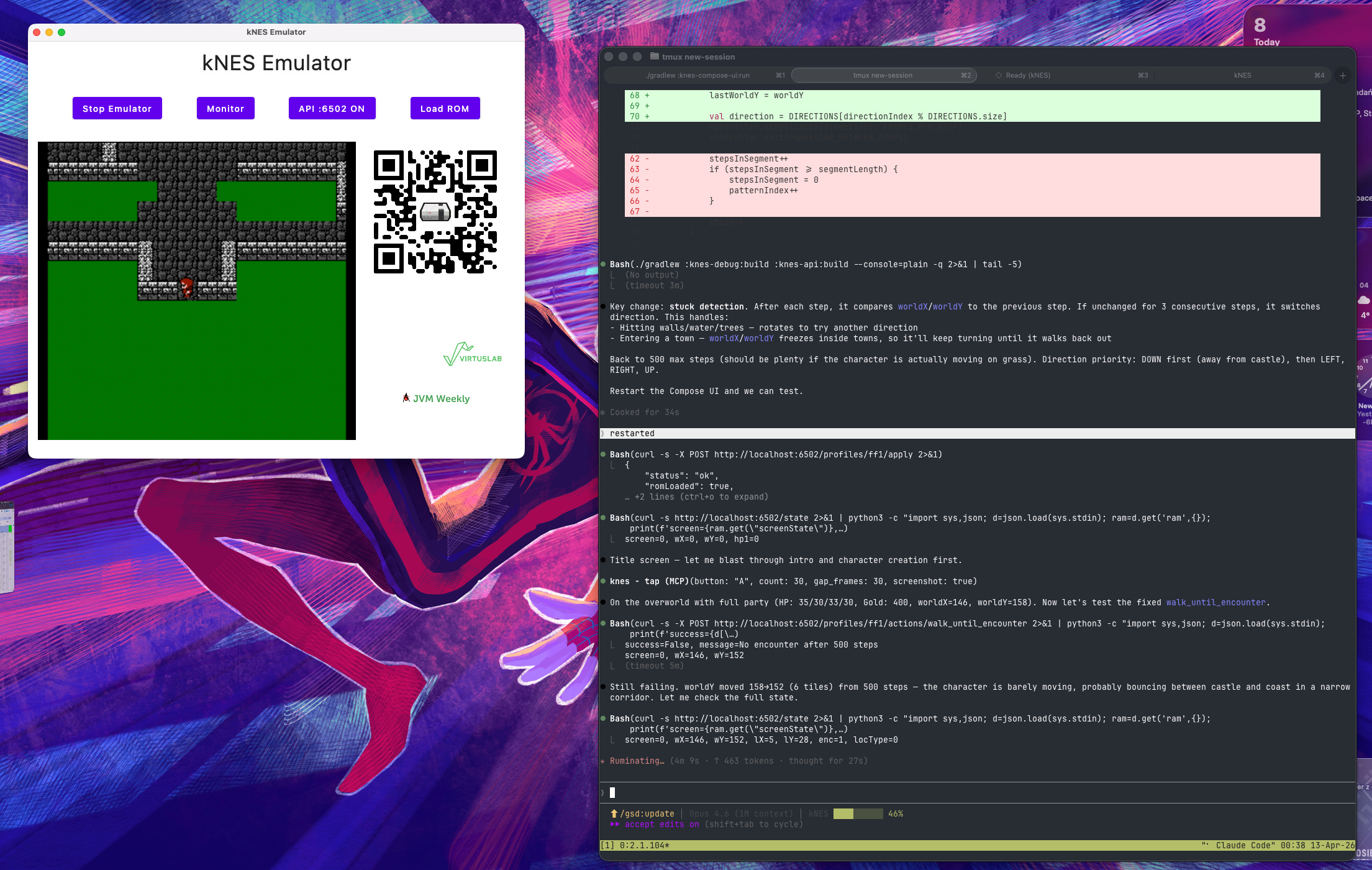Click the folder icon beside tmux title
The image size is (1372, 870).
pyautogui.click(x=654, y=56)
